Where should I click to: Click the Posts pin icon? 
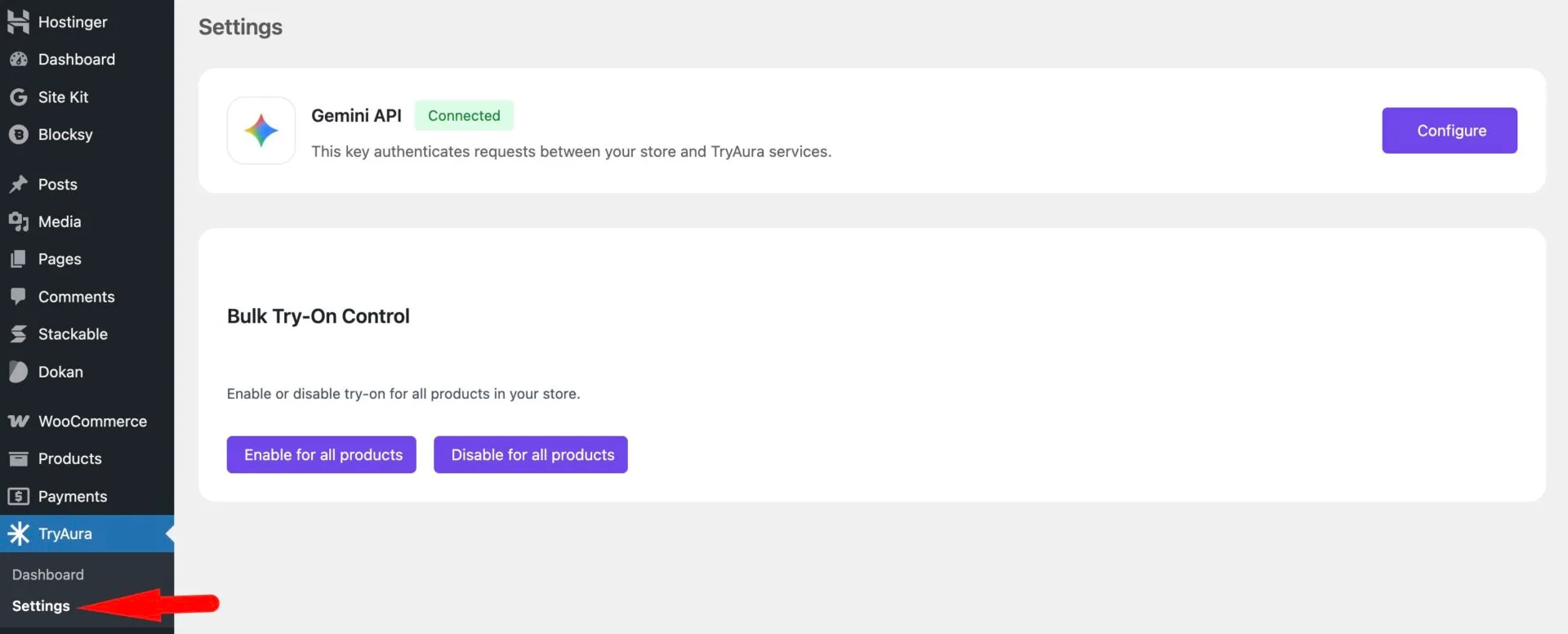click(18, 185)
